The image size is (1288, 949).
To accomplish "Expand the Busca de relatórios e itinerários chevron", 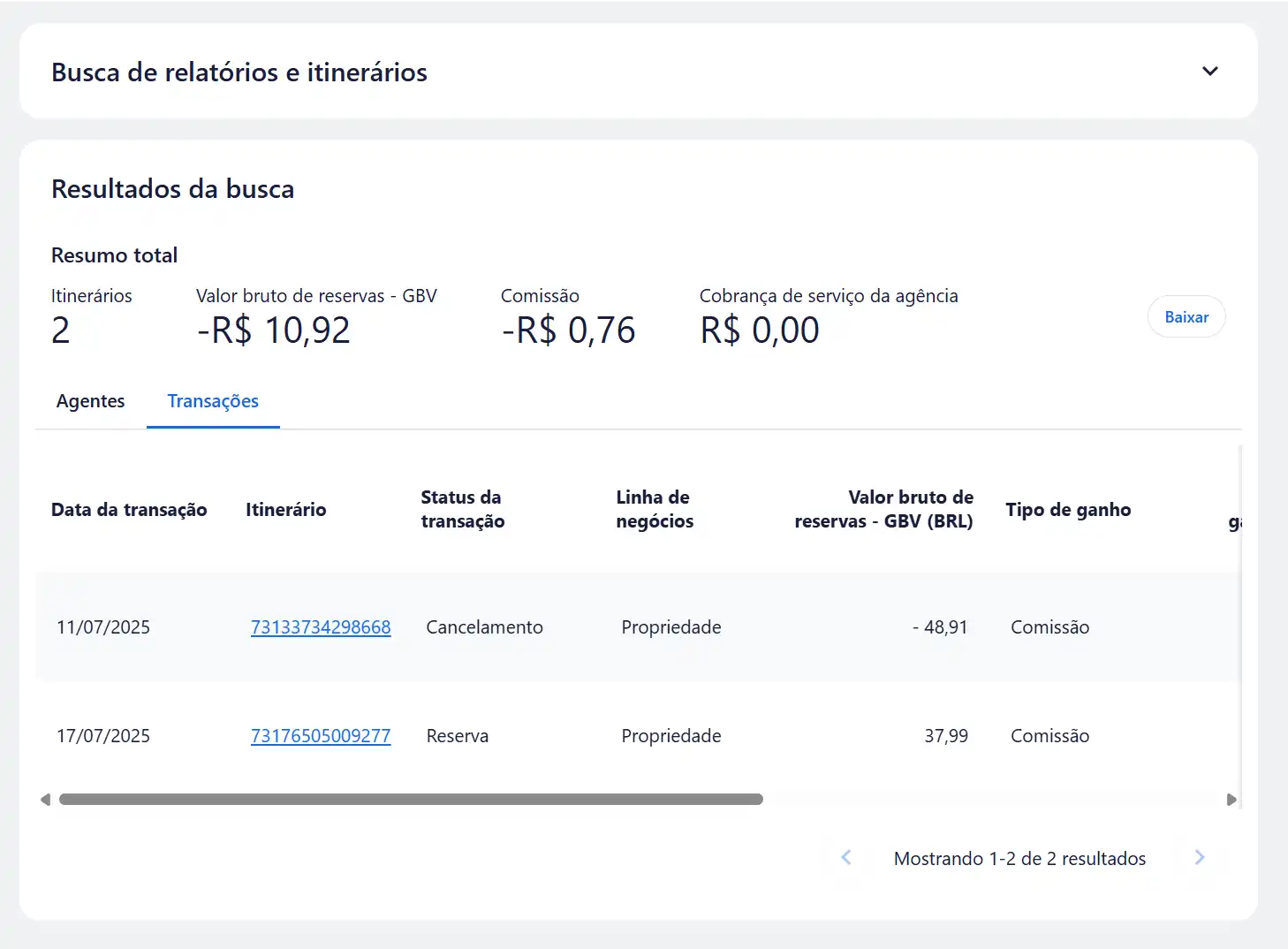I will (x=1209, y=71).
